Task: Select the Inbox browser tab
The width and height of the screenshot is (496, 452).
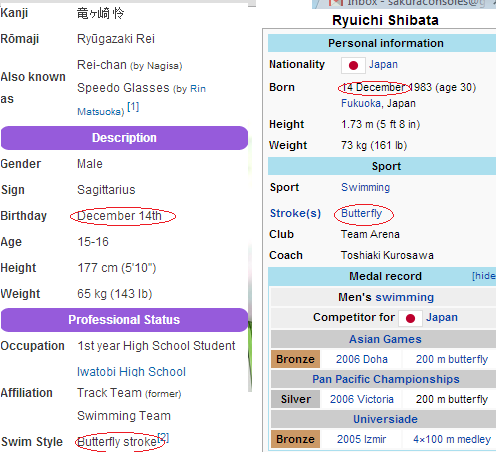Action: pos(404,3)
